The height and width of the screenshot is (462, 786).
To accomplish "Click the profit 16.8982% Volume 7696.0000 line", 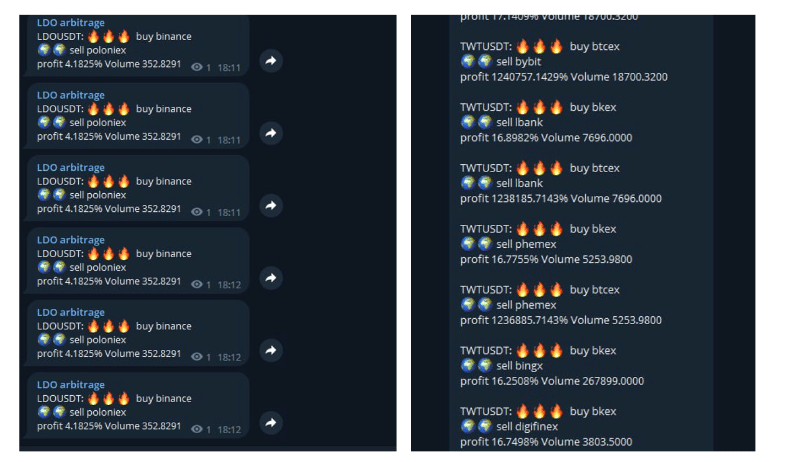I will (546, 137).
